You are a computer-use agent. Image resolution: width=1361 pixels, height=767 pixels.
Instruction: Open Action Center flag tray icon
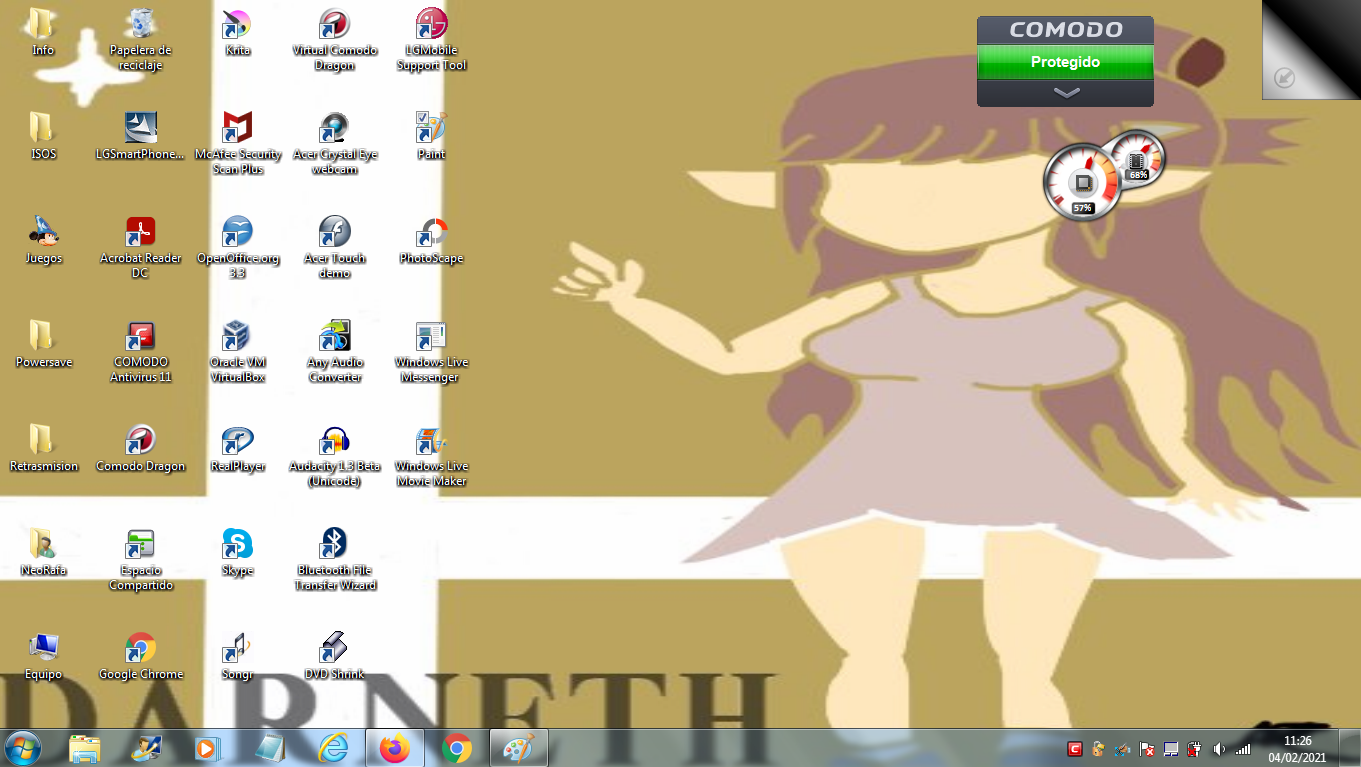coord(1147,749)
